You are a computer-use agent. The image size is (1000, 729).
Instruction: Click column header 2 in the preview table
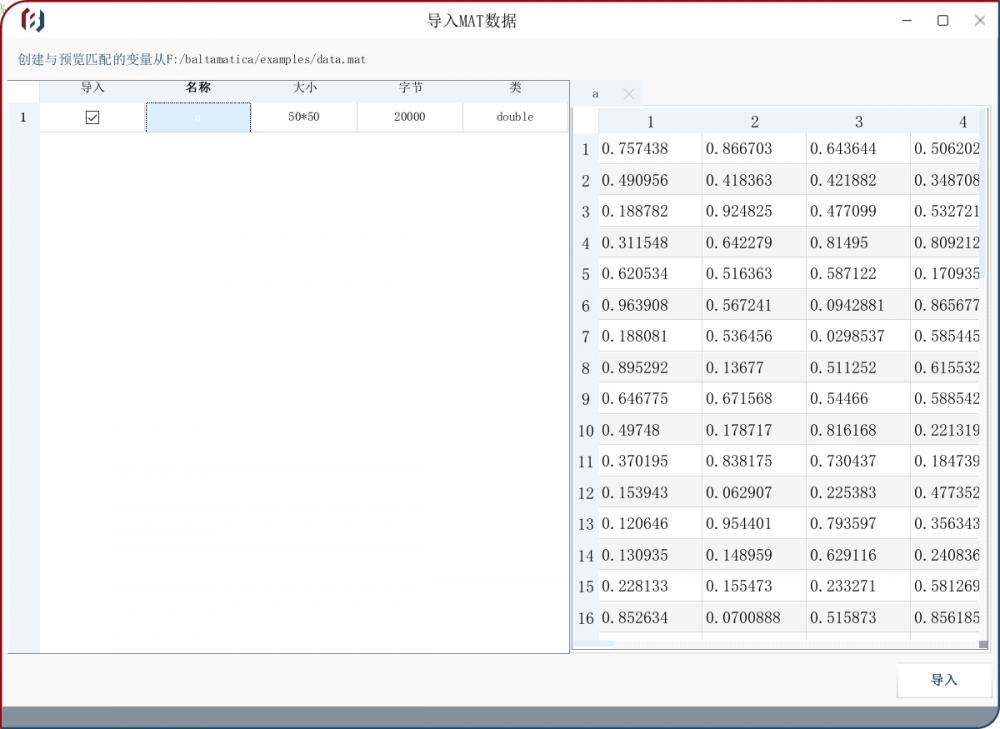tap(754, 121)
